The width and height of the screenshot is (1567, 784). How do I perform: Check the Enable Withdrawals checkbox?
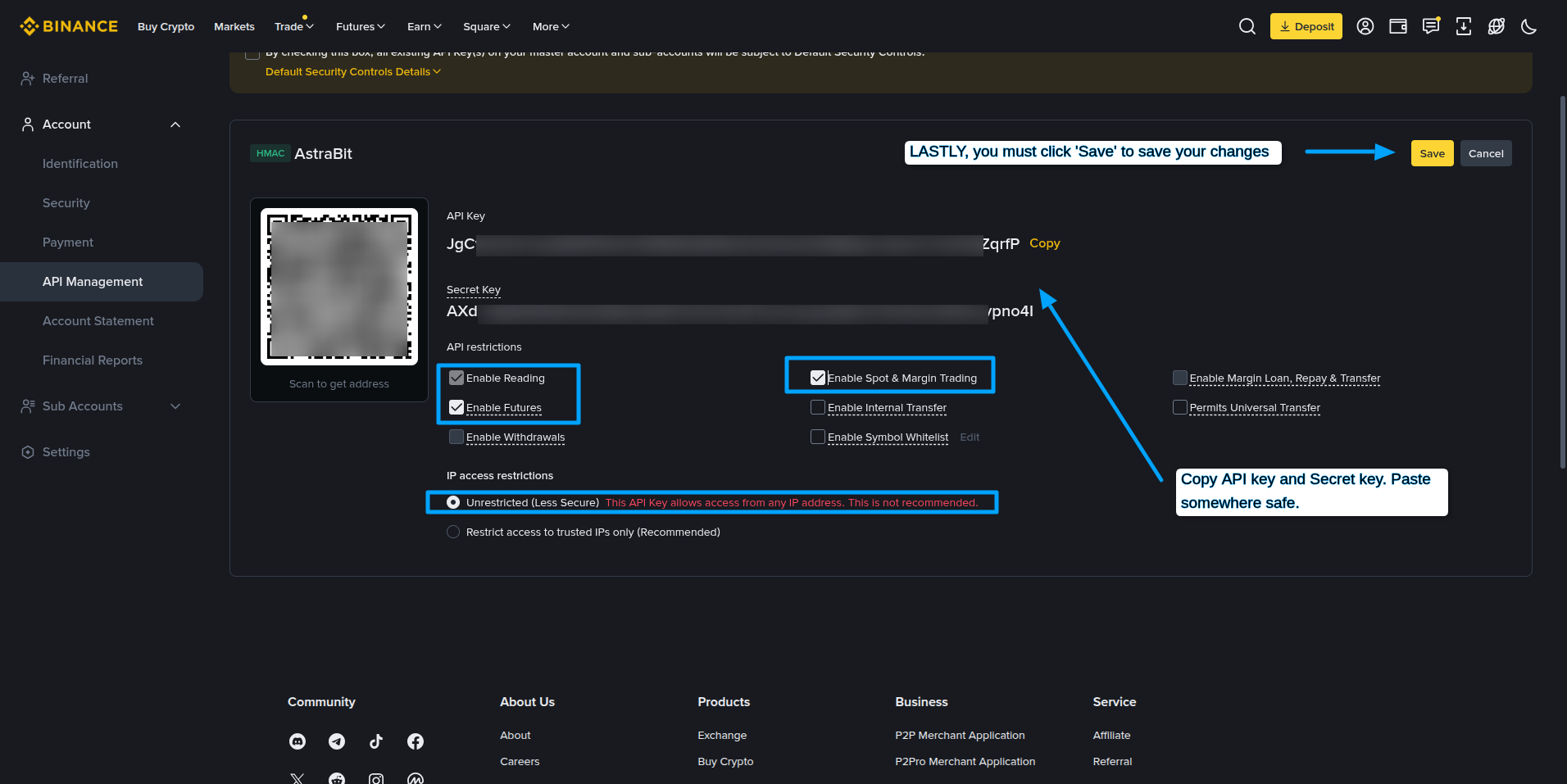coord(456,437)
